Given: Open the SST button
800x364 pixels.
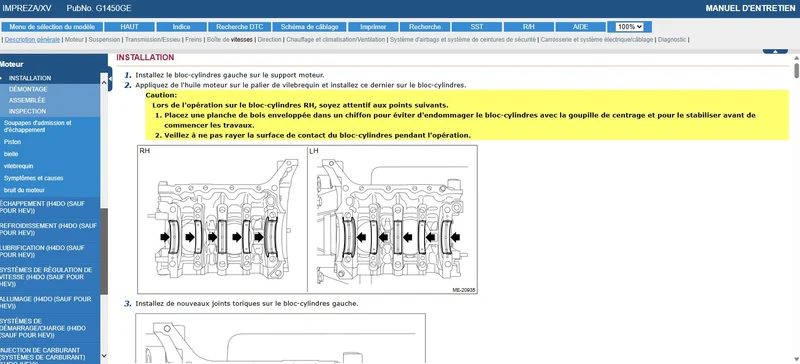Looking at the screenshot, I should [477, 27].
